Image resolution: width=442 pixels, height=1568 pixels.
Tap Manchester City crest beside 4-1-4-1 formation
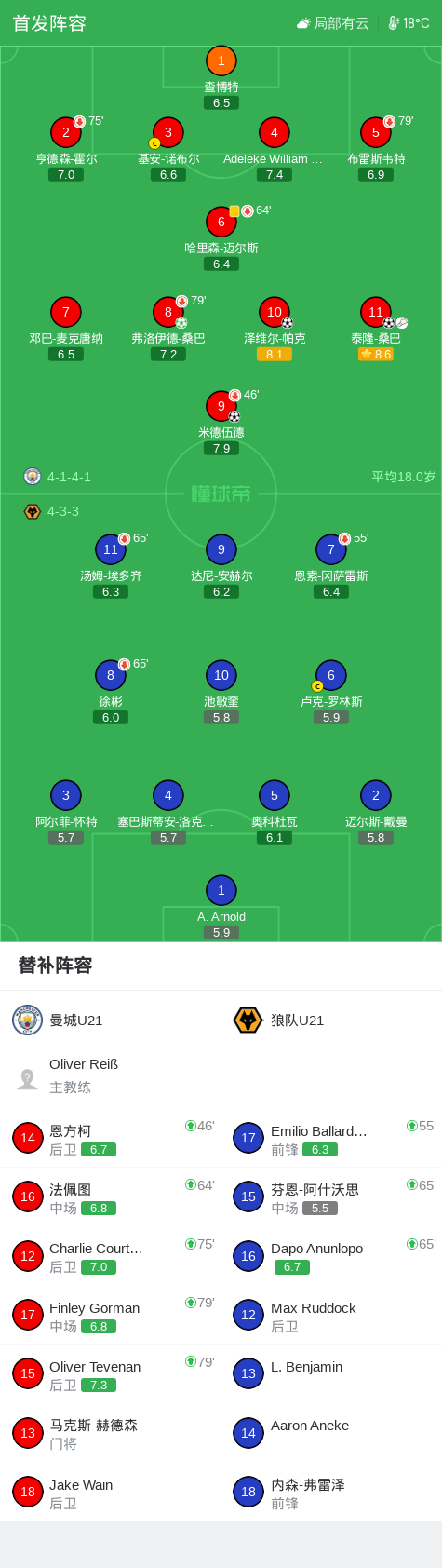(33, 477)
